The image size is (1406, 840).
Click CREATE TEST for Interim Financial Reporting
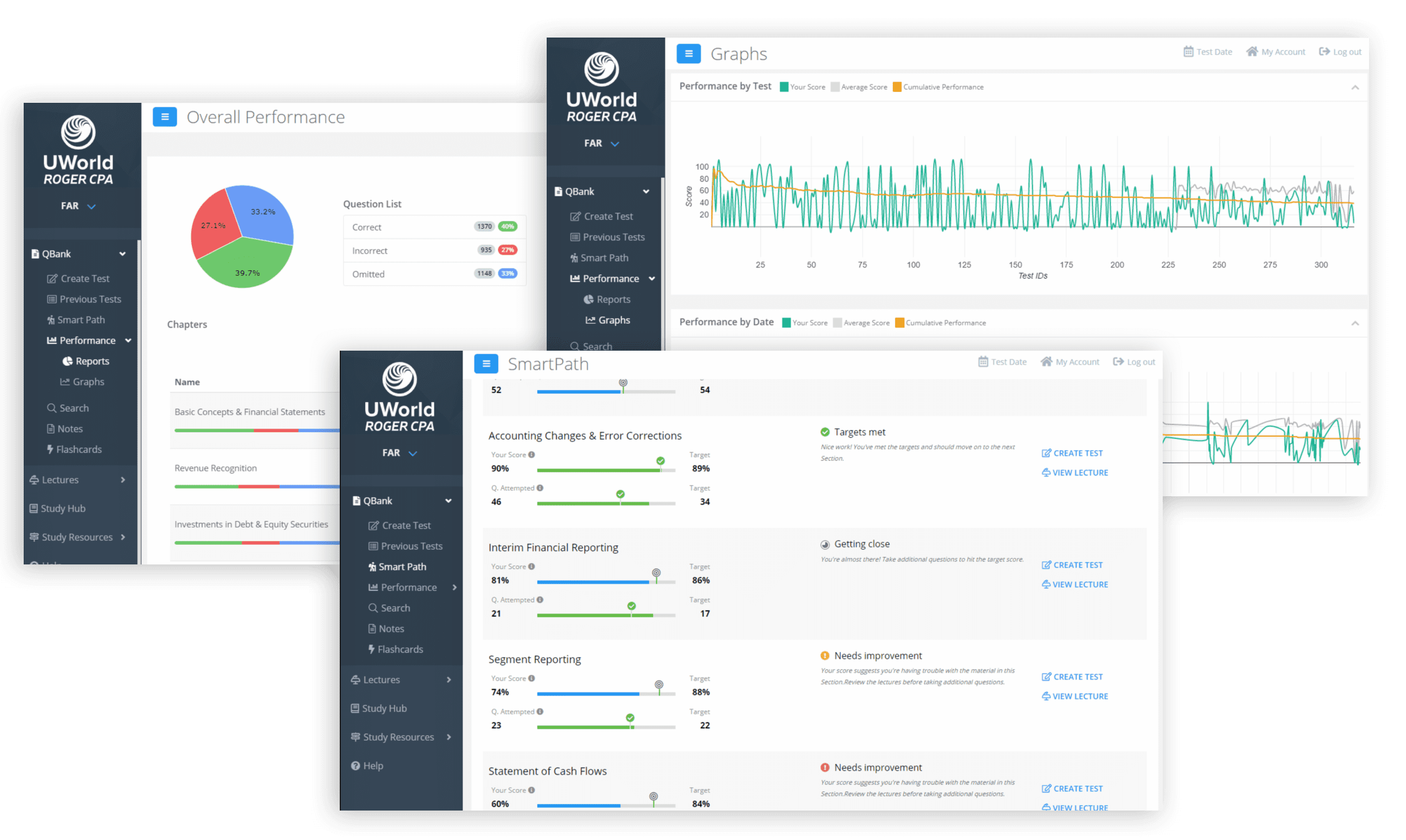[x=1072, y=565]
